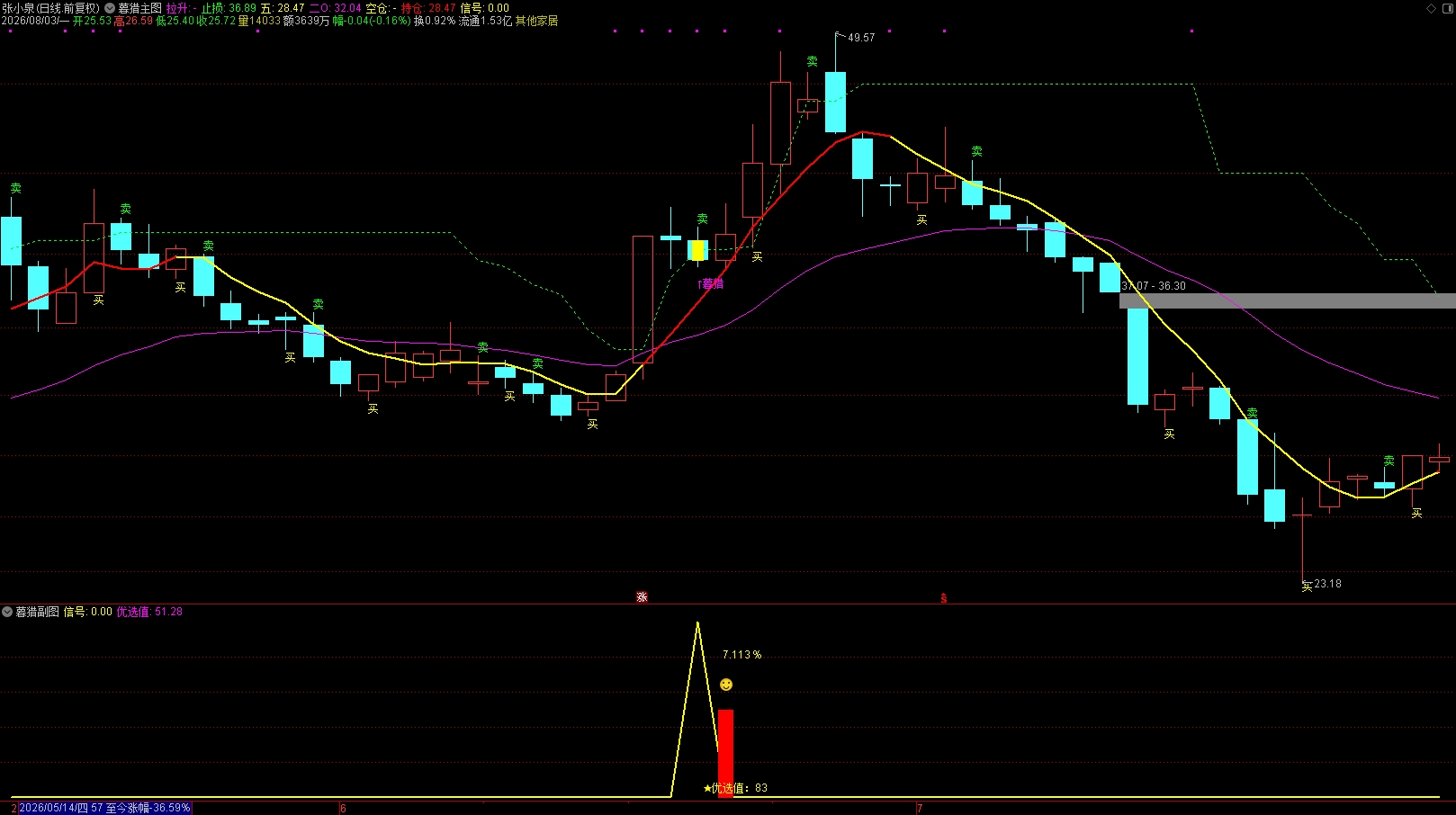Click the magenta f暮猎 signal label
The image size is (1456, 815).
click(711, 283)
